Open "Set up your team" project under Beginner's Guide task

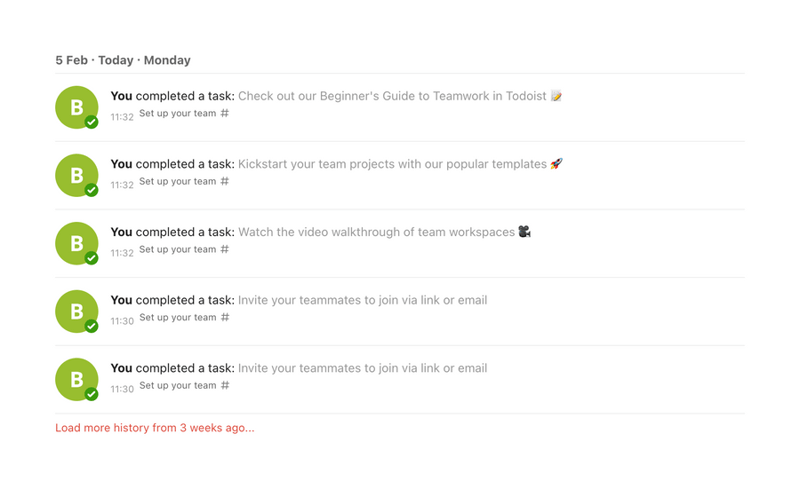point(178,113)
